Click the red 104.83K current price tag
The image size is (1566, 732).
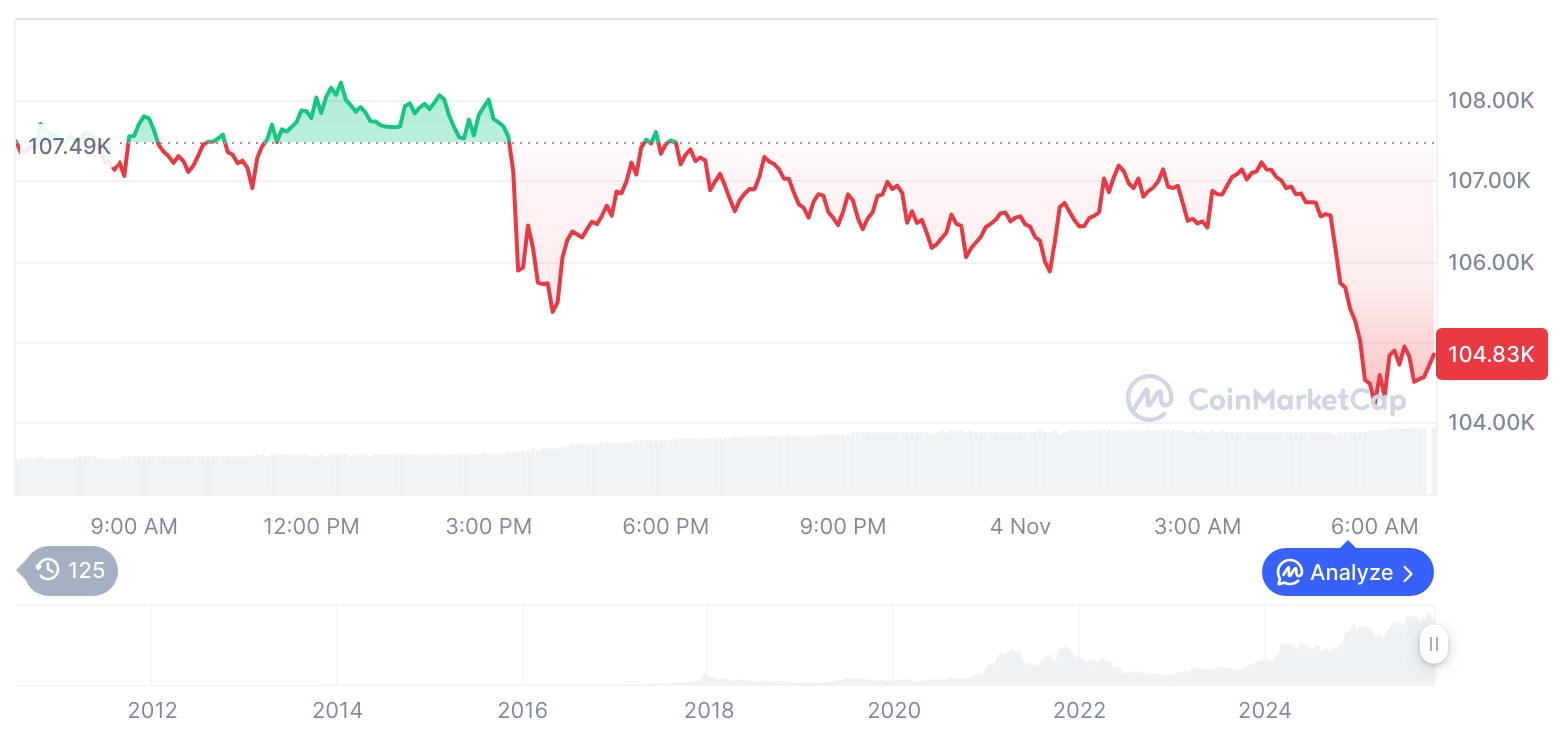coord(1491,354)
